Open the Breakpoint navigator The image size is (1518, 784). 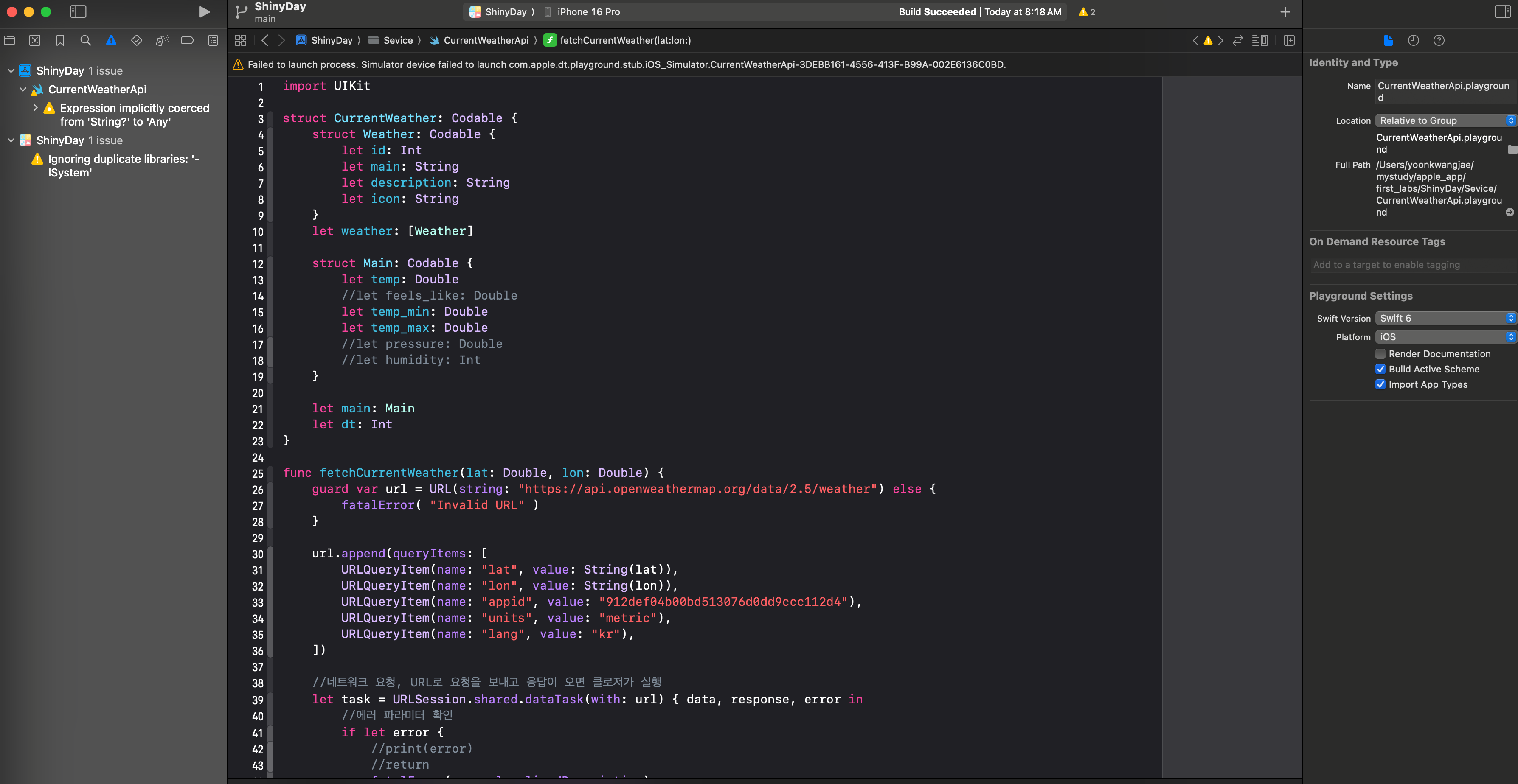coord(187,40)
